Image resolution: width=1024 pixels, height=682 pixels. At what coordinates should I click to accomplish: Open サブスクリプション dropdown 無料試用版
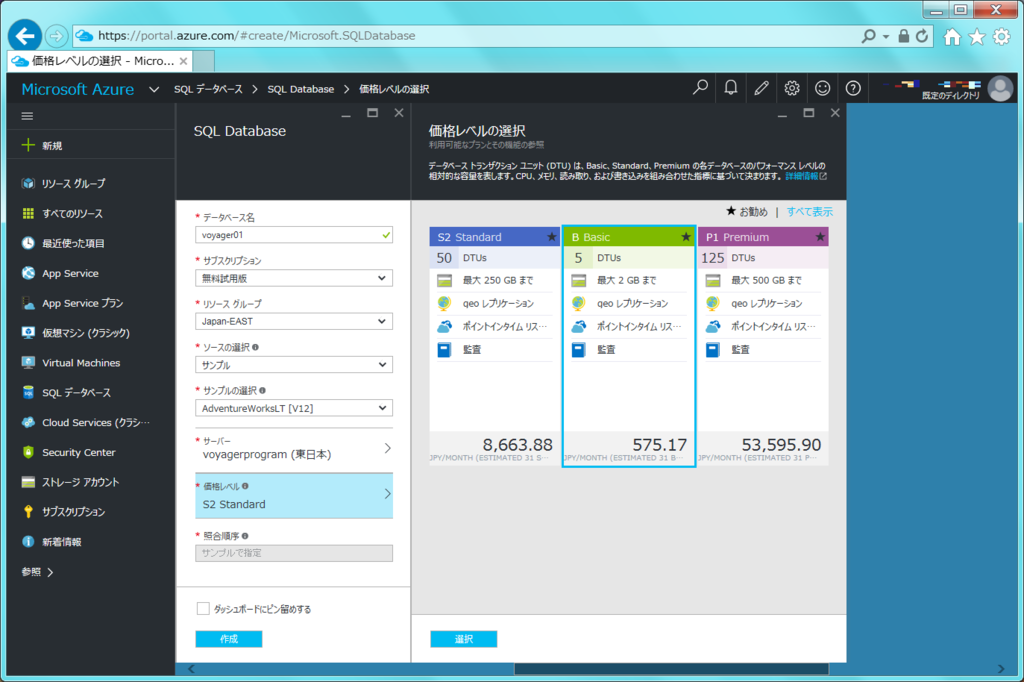point(294,278)
